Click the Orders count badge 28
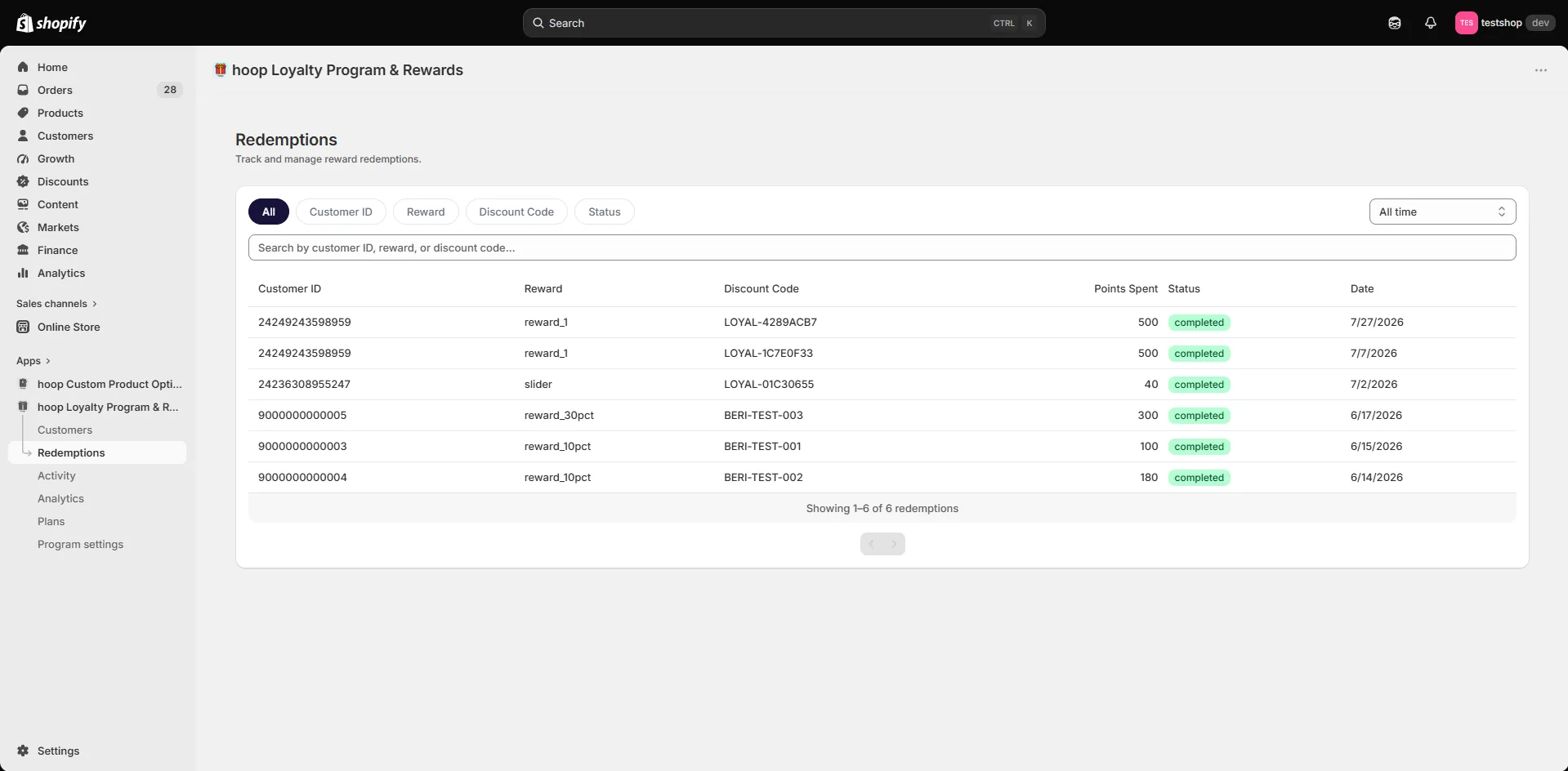The height and width of the screenshot is (771, 1568). [170, 90]
